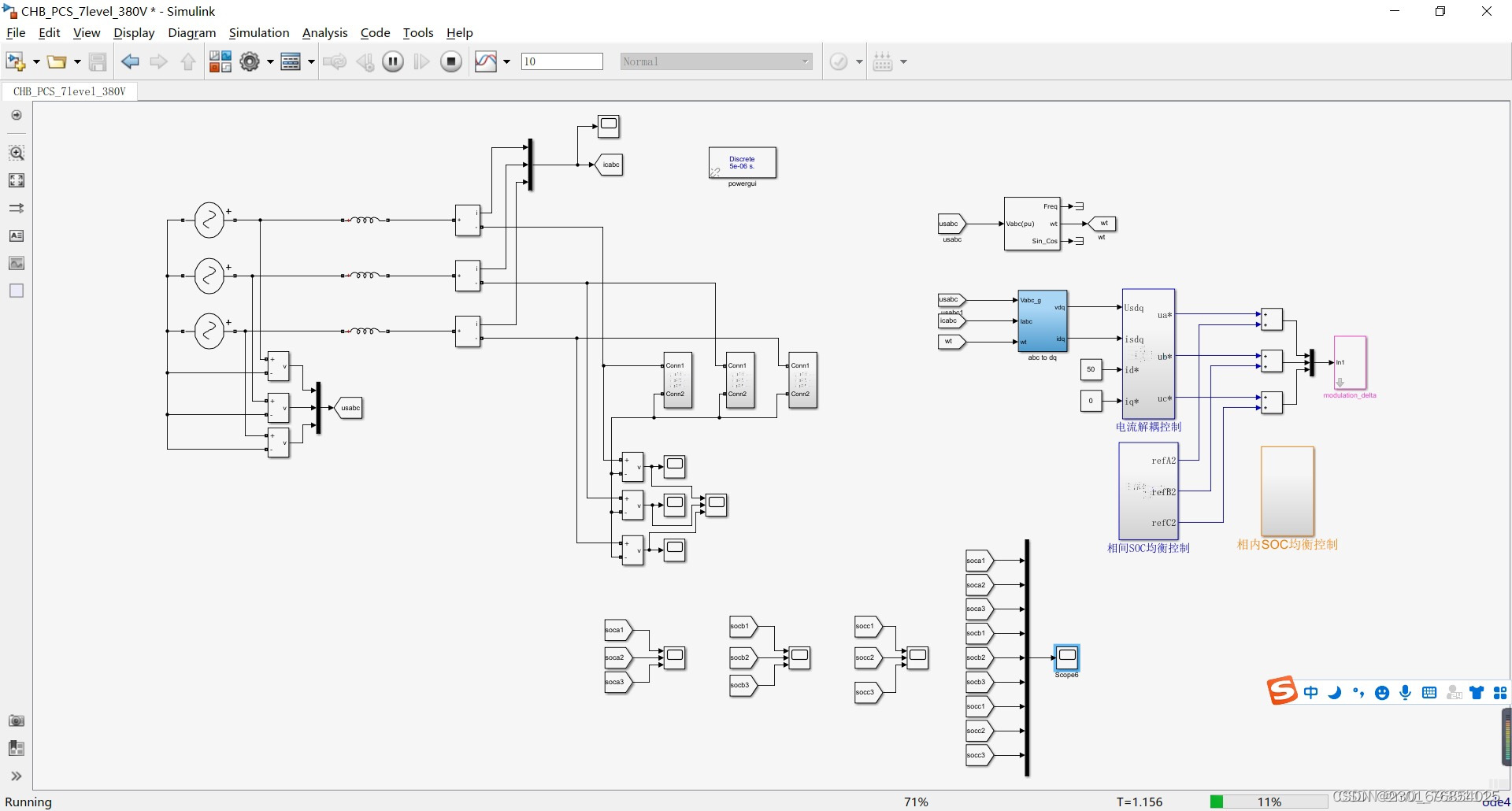The height and width of the screenshot is (811, 1512).
Task: Click the Sogou microphone voice input icon
Action: [x=1405, y=693]
